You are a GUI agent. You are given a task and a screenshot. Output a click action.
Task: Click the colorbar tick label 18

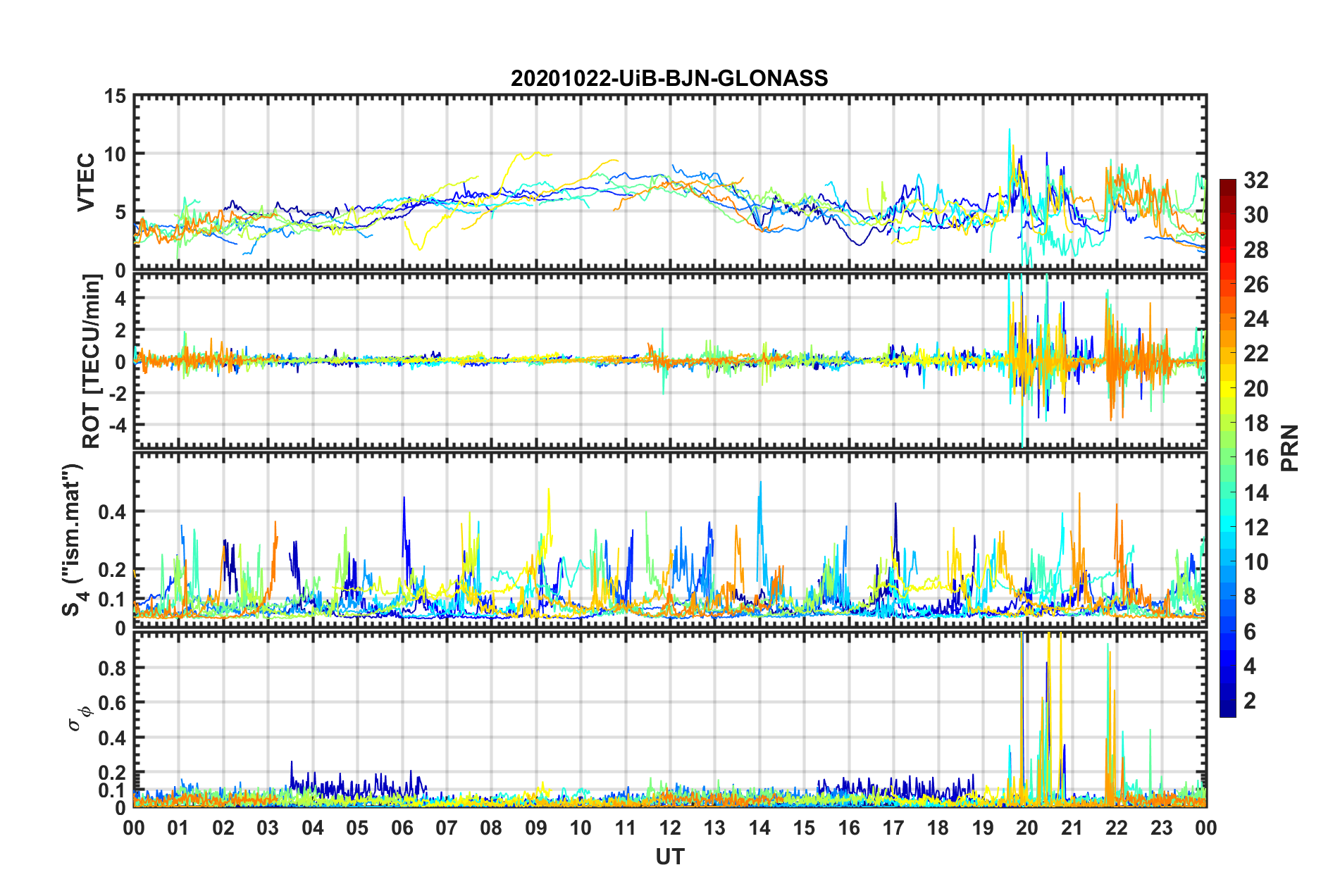[1255, 423]
